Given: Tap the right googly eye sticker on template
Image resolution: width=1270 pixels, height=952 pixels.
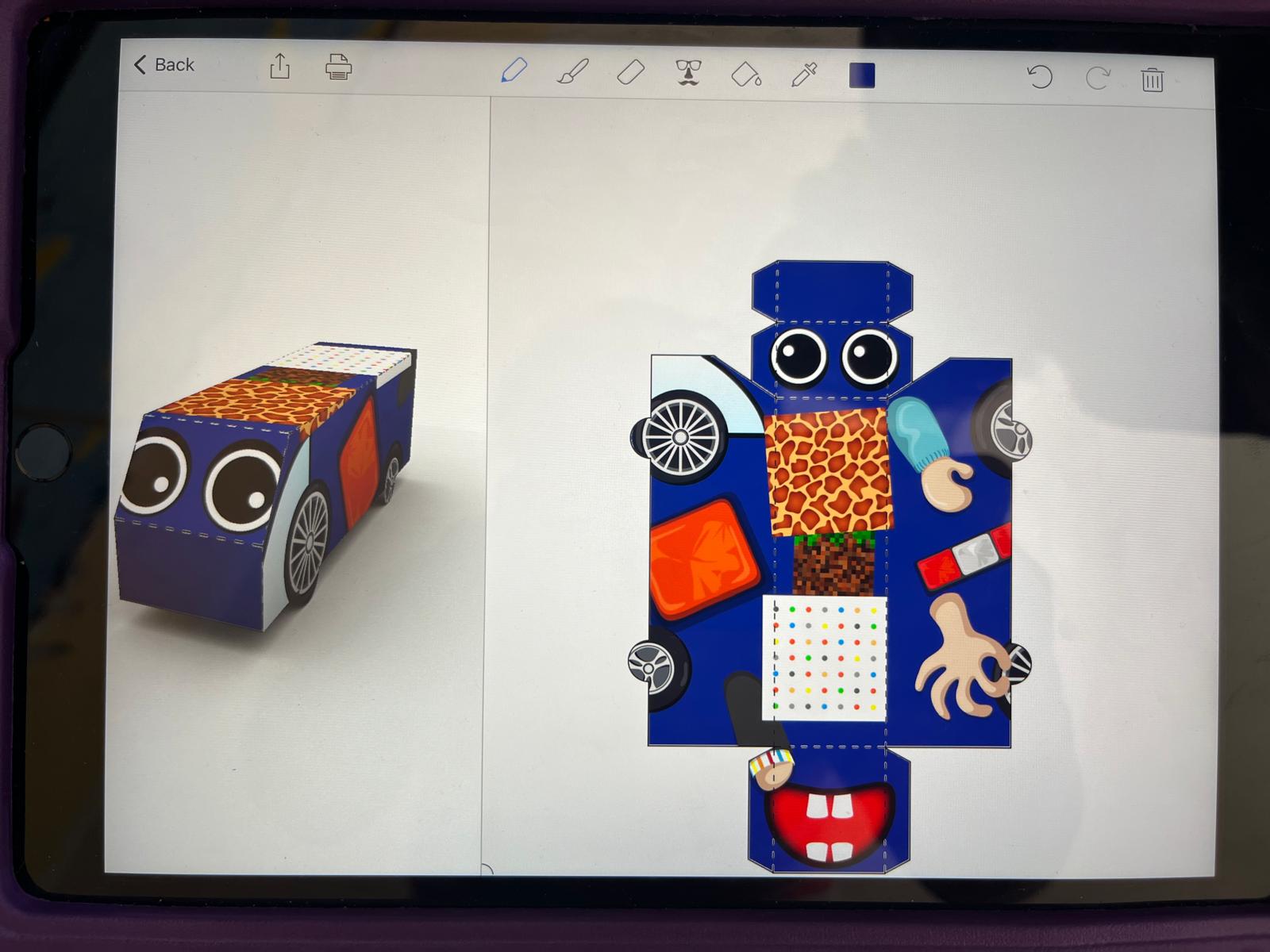Looking at the screenshot, I should coord(870,356).
